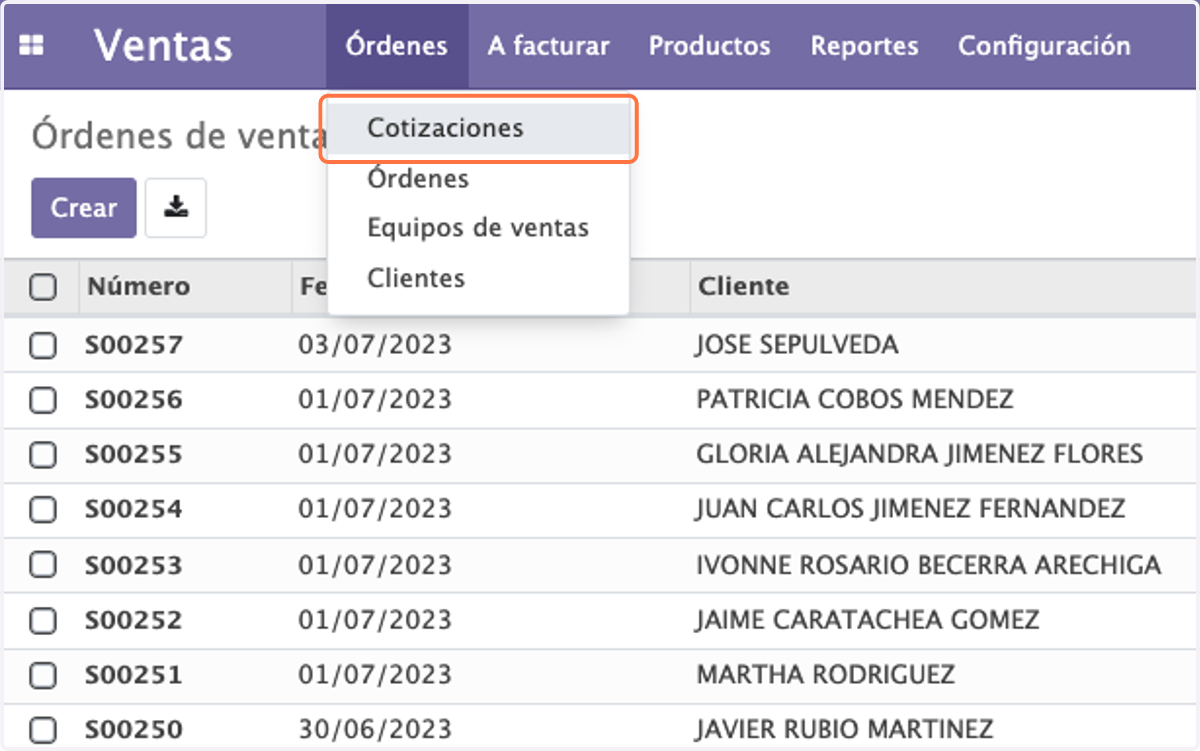
Task: Click customer PATRICIA COBOS MENDEZ
Action: [855, 400]
